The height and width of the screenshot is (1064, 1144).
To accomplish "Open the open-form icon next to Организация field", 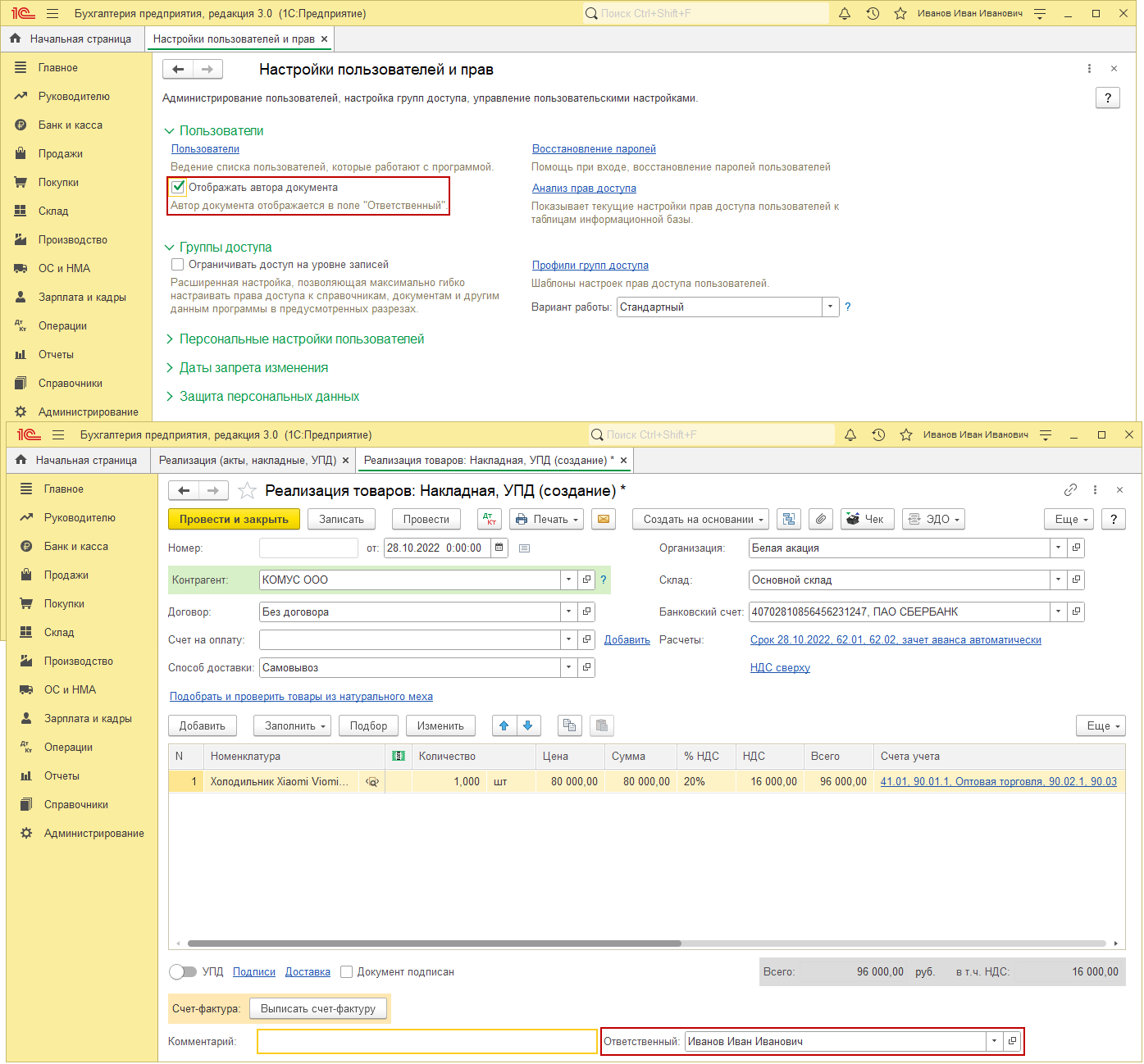I will 1076,548.
